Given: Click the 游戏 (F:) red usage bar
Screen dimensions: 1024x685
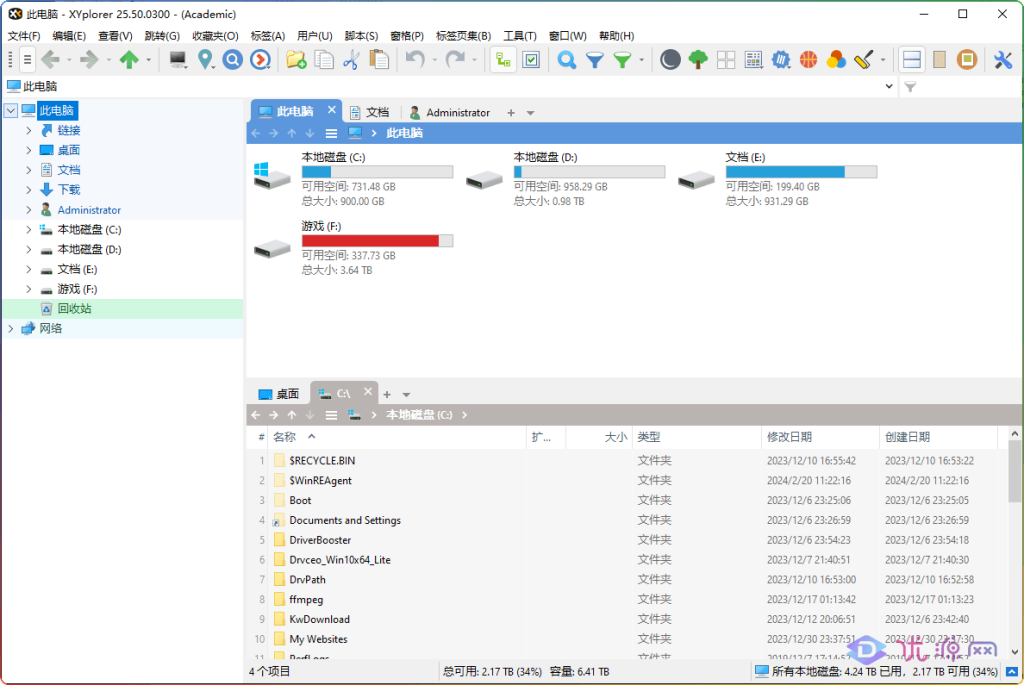Looking at the screenshot, I should (x=377, y=241).
